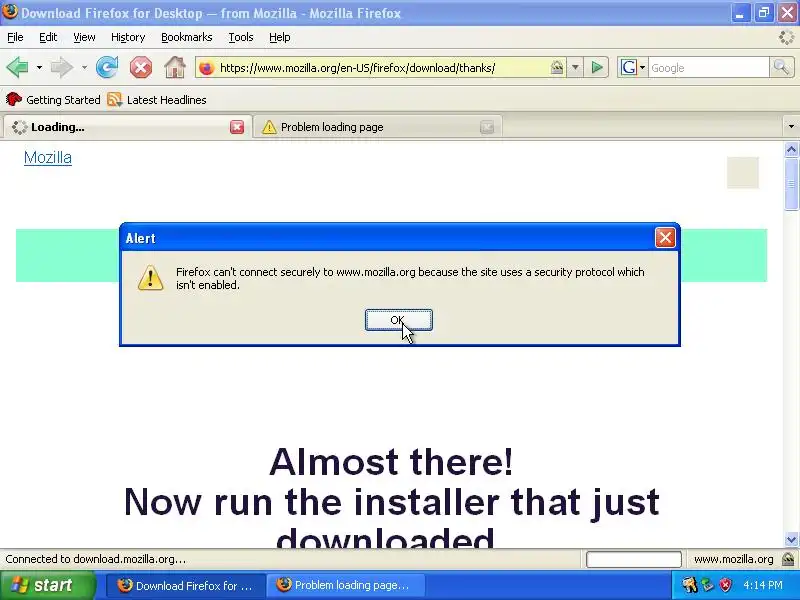The width and height of the screenshot is (800, 600).
Task: Open the Edit menu
Action: [48, 37]
